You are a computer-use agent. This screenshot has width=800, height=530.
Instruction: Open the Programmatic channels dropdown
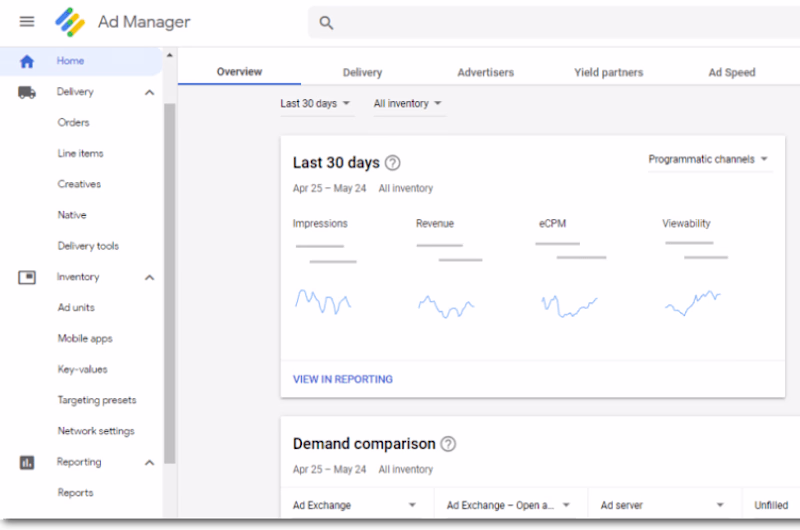click(x=709, y=159)
